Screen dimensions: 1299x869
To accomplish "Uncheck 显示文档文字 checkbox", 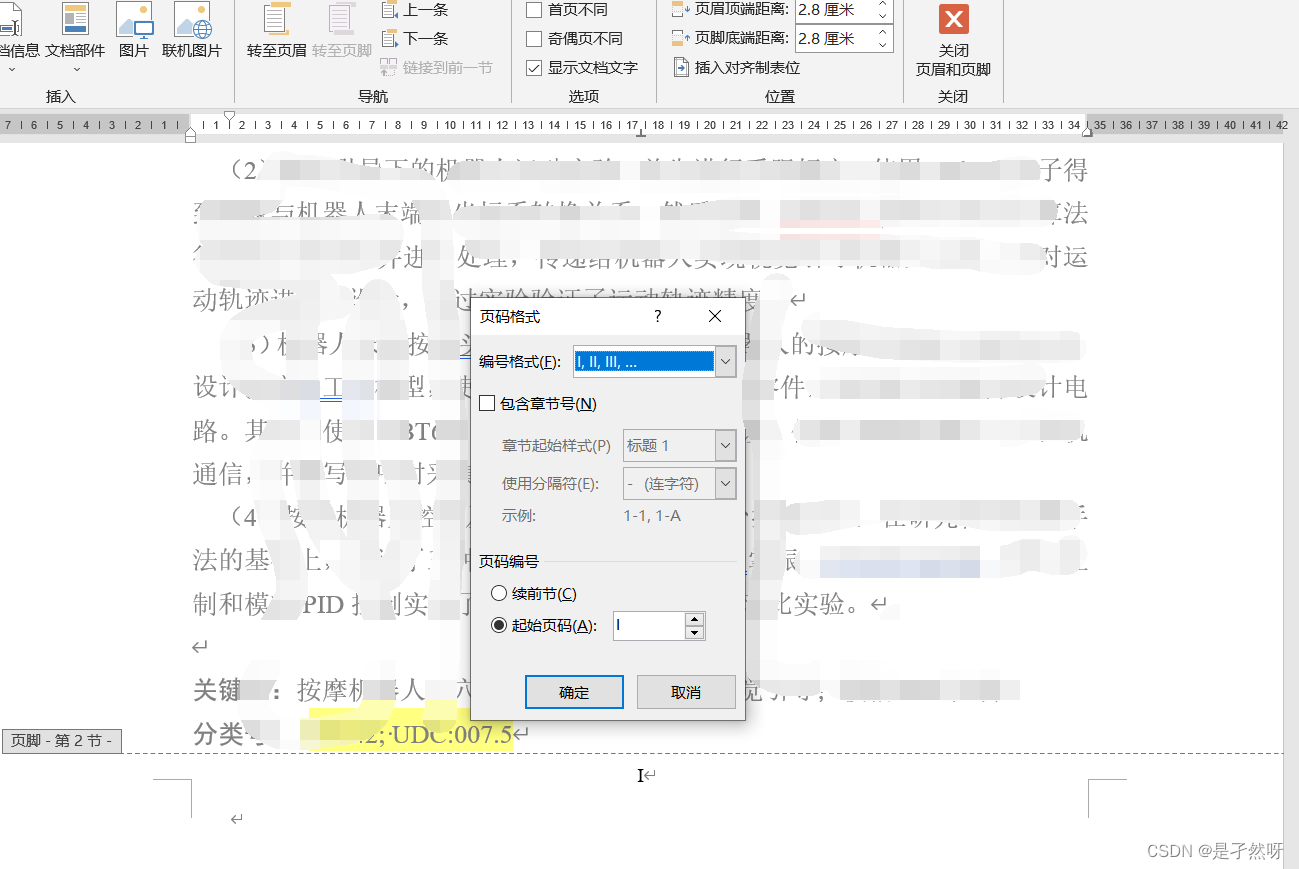I will [x=534, y=68].
